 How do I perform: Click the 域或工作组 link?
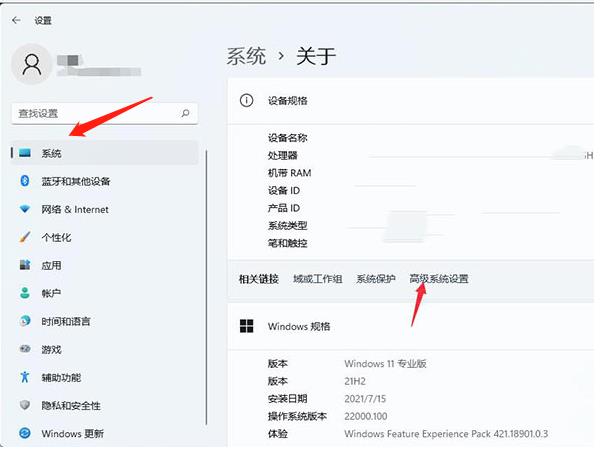317,279
